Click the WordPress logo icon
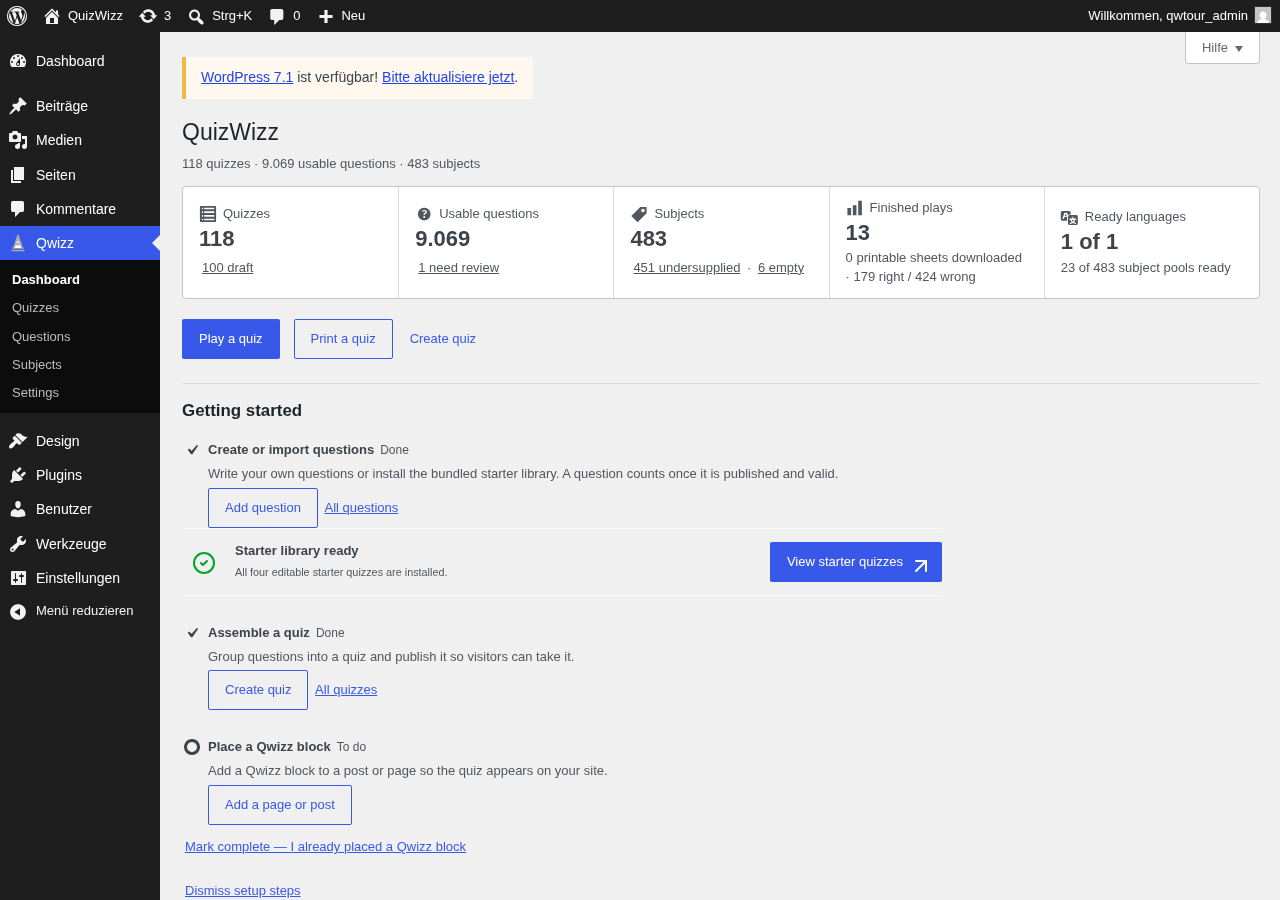 point(17,16)
